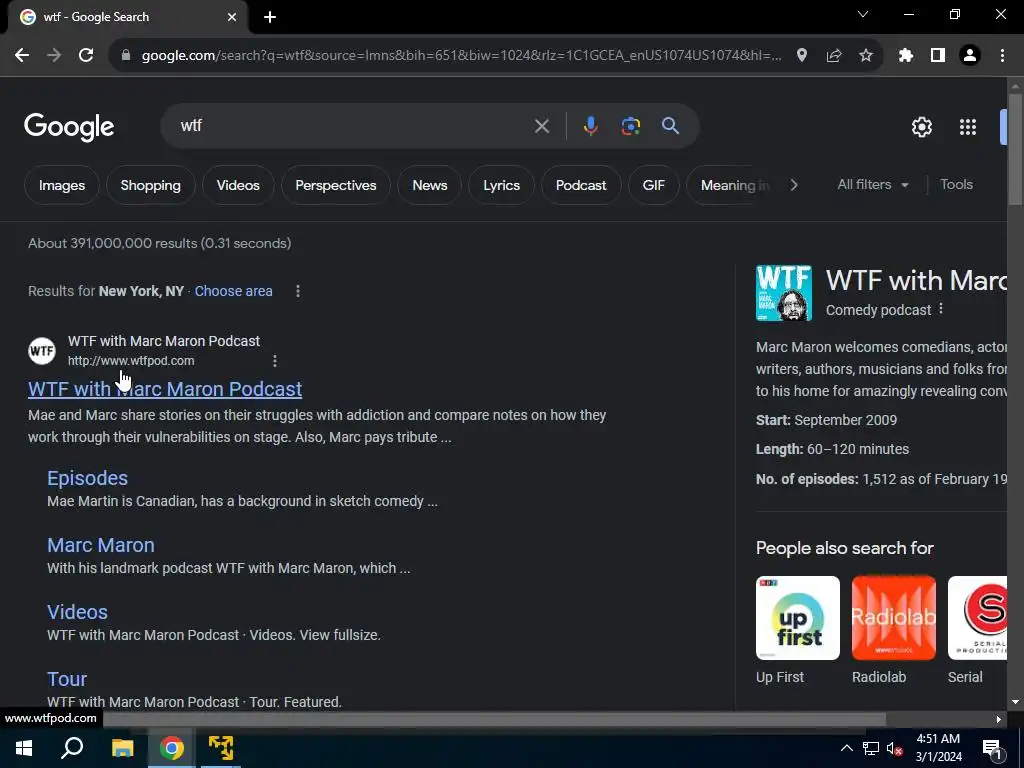This screenshot has height=768, width=1024.
Task: Select the Lyrics filter chip
Action: click(x=502, y=185)
